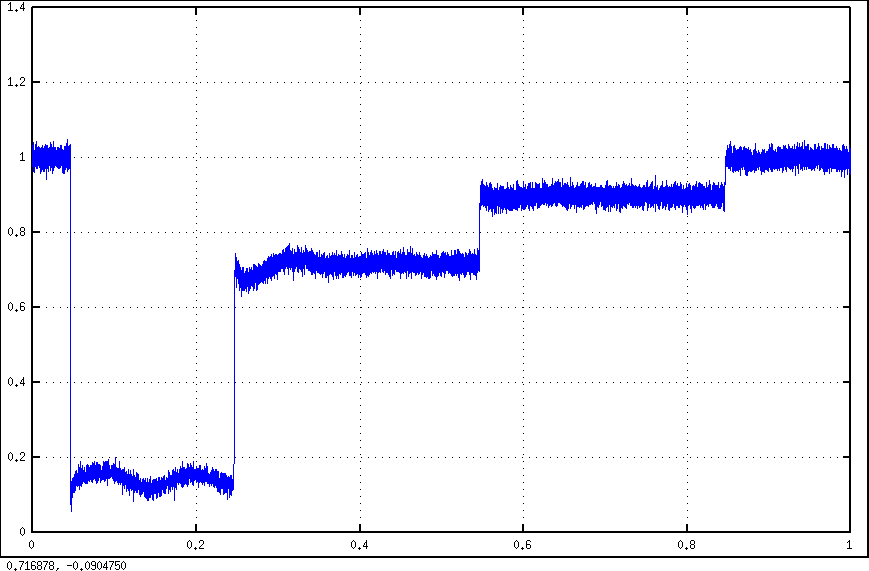Click the y-axis label 0.8

coord(16,232)
